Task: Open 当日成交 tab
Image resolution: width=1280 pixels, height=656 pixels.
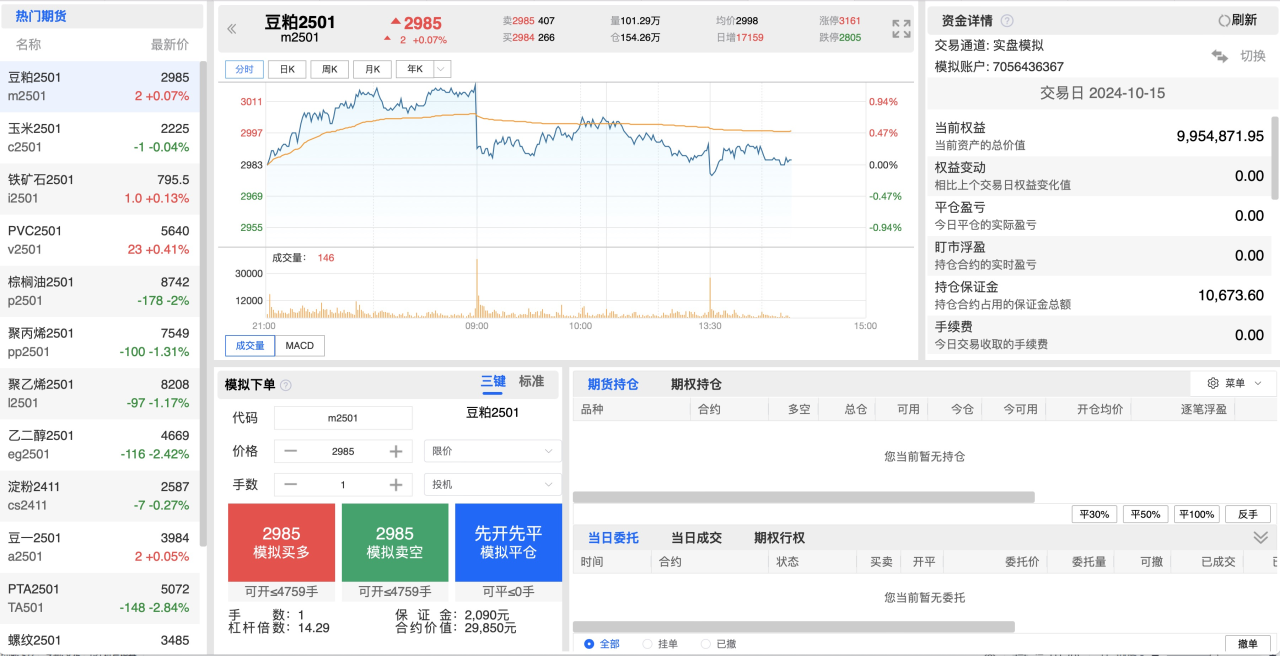Action: pyautogui.click(x=696, y=538)
